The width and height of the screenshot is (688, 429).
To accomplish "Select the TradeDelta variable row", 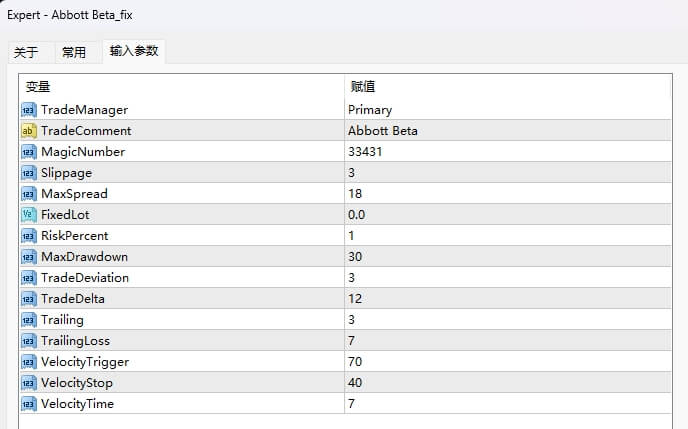I will click(72, 299).
